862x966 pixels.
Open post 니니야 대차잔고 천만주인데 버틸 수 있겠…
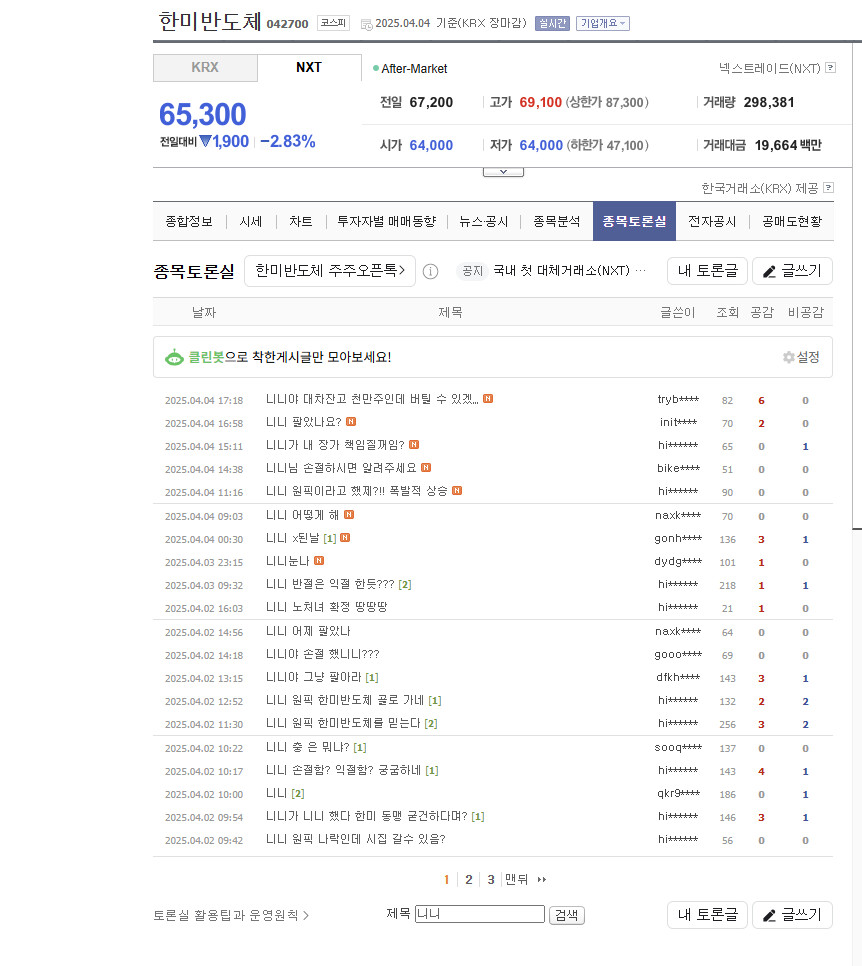pyautogui.click(x=372, y=399)
